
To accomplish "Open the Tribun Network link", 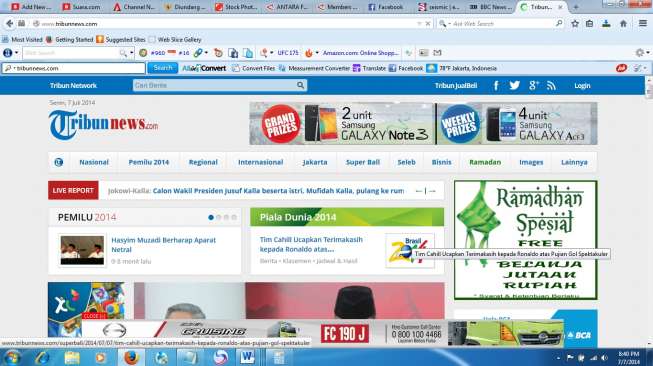I will [73, 86].
